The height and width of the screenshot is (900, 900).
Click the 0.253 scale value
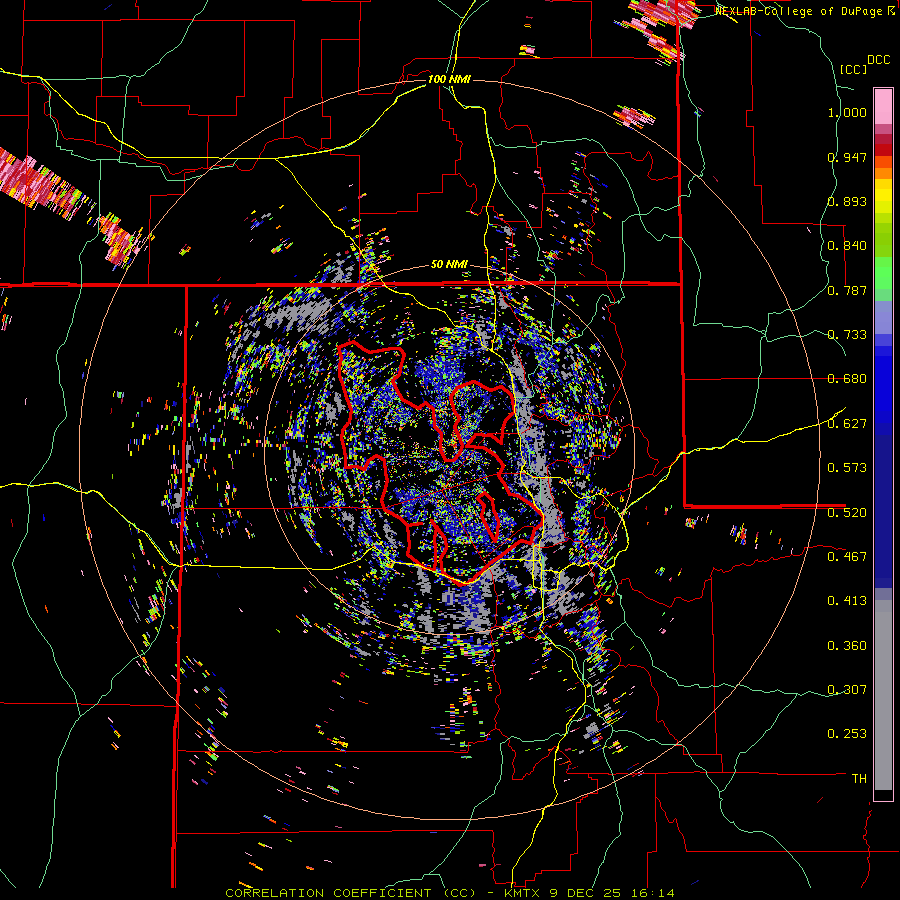pyautogui.click(x=847, y=734)
